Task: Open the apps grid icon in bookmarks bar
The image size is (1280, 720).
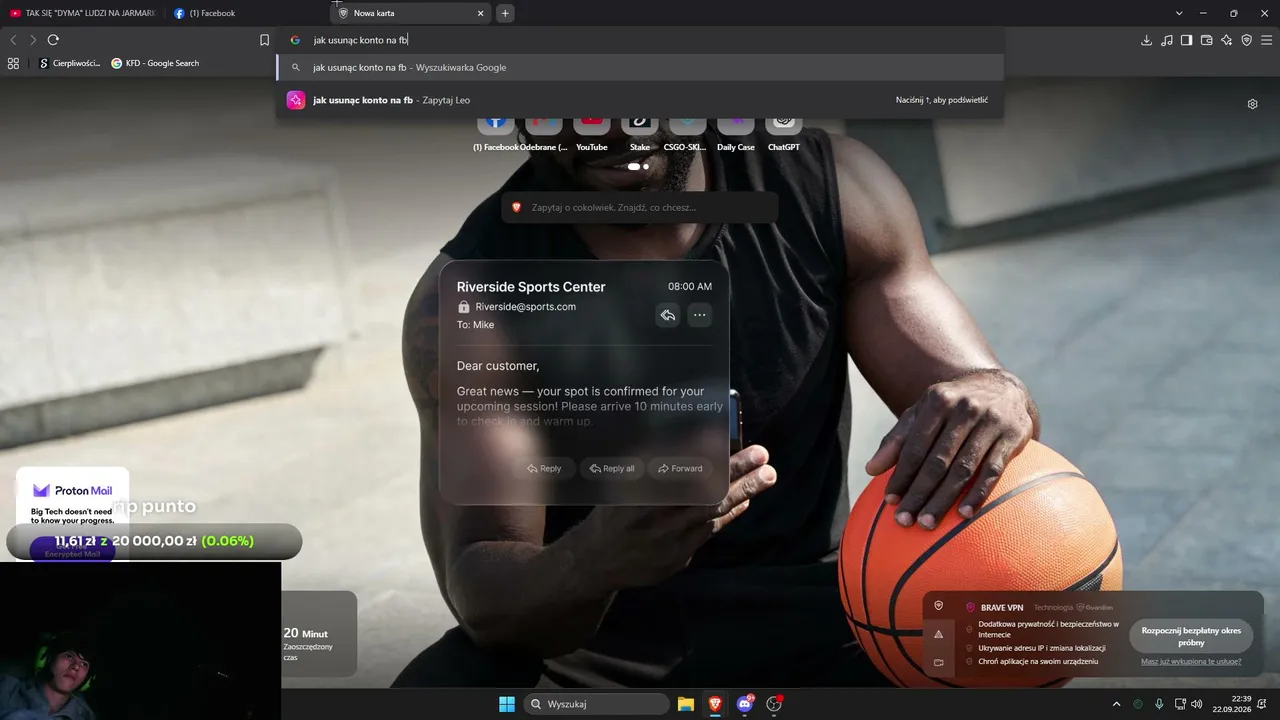Action: [13, 63]
